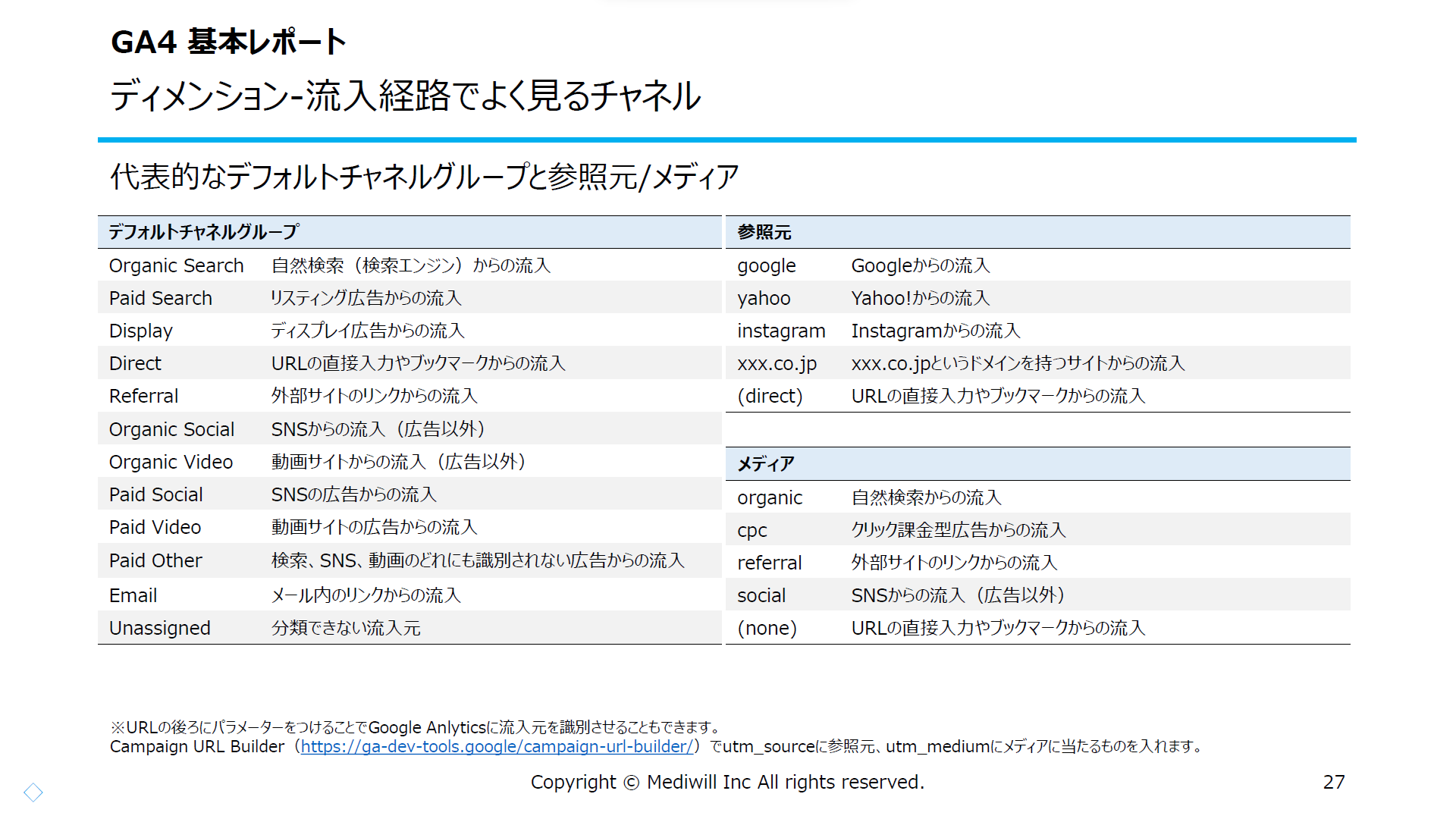
Task: Select description 'Instagramからの流入'
Action: (936, 331)
